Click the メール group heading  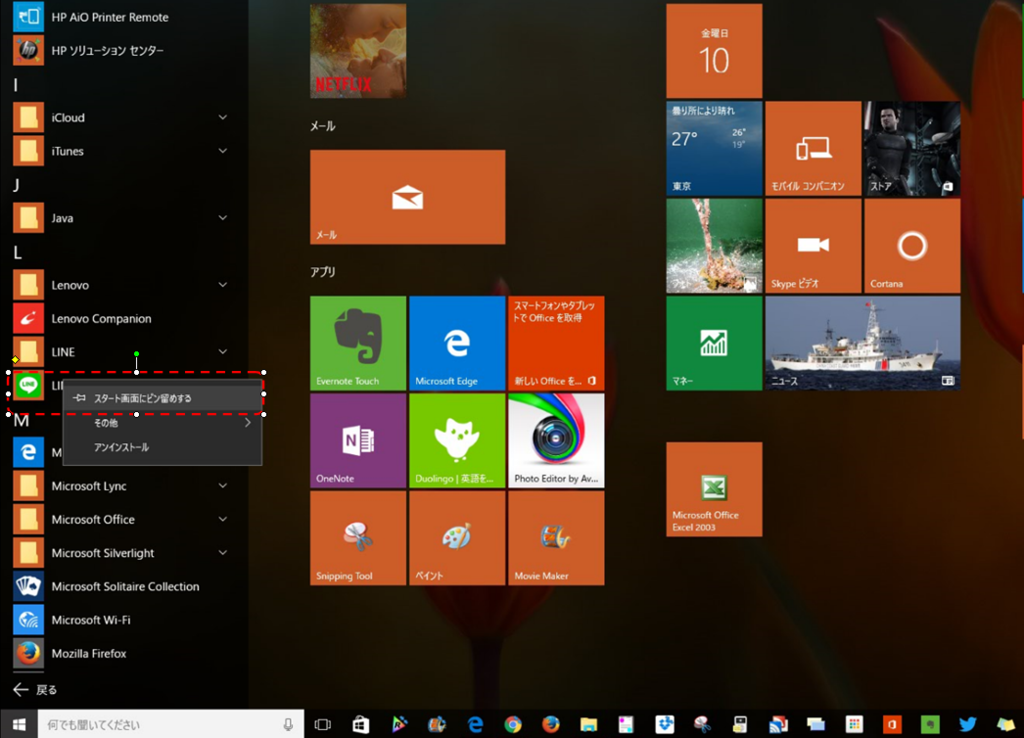coord(323,126)
